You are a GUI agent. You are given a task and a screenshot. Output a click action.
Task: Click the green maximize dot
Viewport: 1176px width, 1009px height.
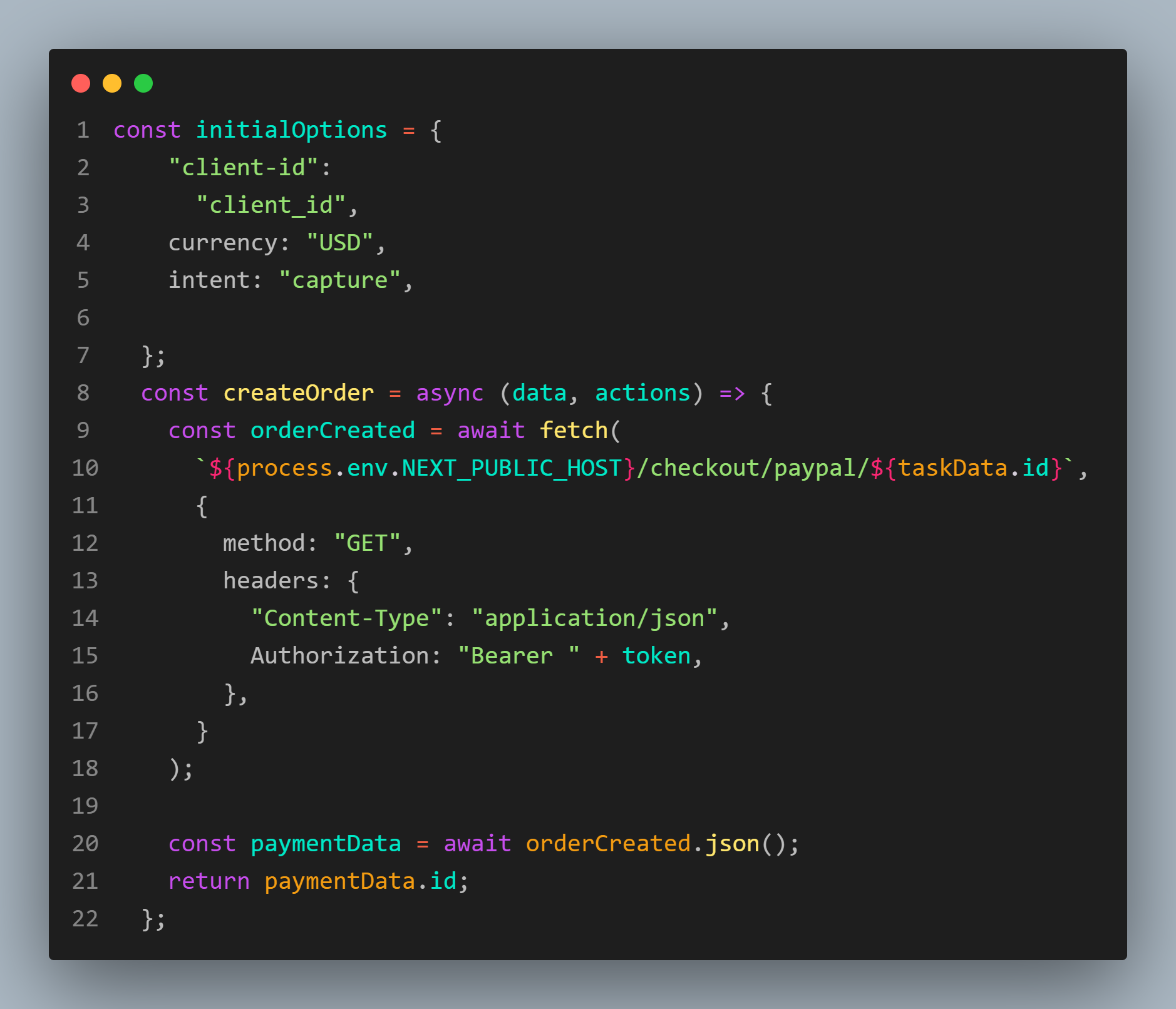(143, 83)
